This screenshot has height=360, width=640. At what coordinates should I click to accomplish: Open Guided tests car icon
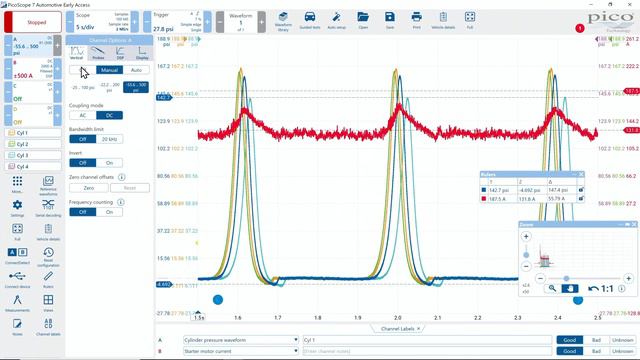(x=310, y=21)
